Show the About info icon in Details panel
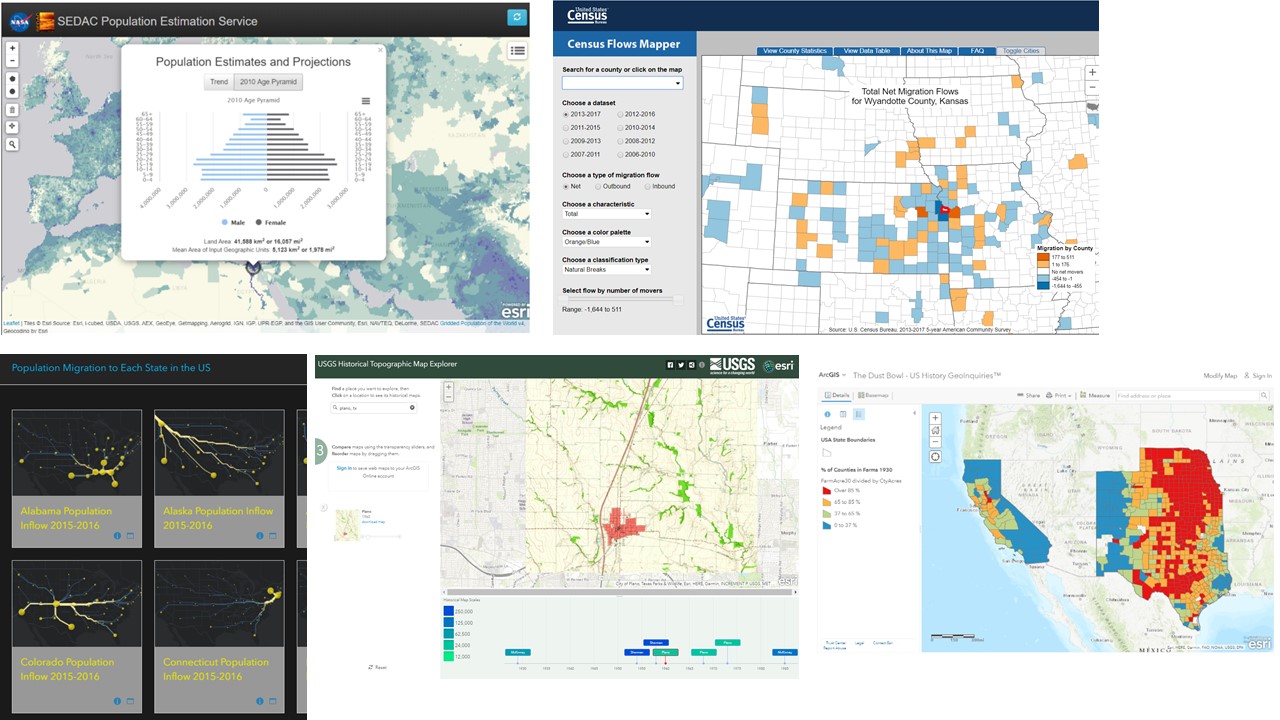The height and width of the screenshot is (720, 1280). coord(828,414)
